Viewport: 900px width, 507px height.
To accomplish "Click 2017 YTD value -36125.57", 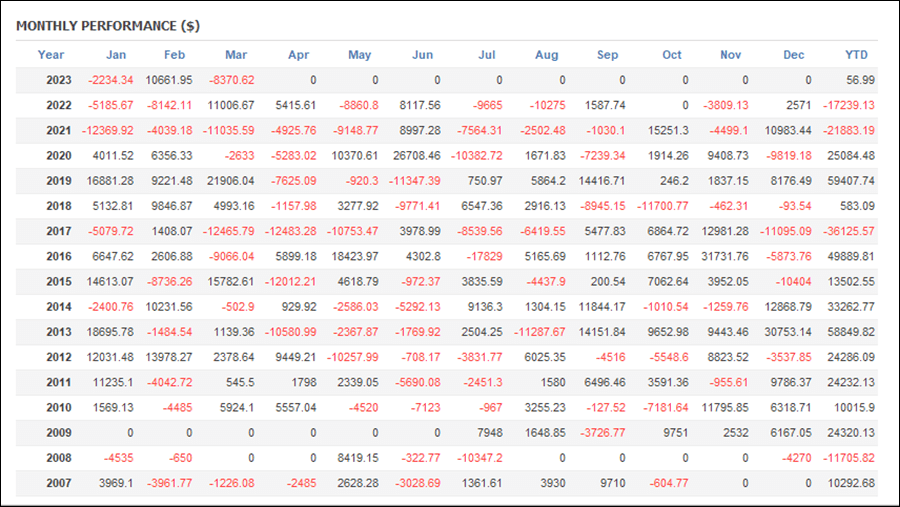I will (x=848, y=231).
